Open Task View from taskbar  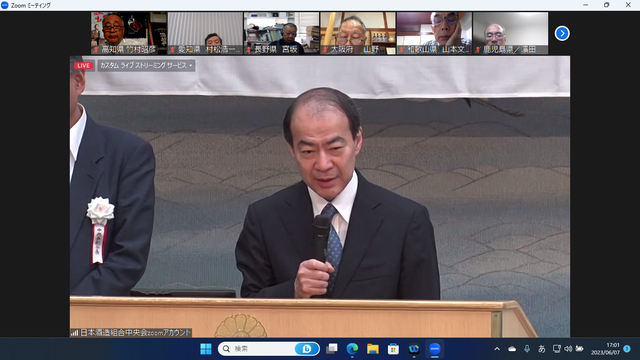[332, 349]
